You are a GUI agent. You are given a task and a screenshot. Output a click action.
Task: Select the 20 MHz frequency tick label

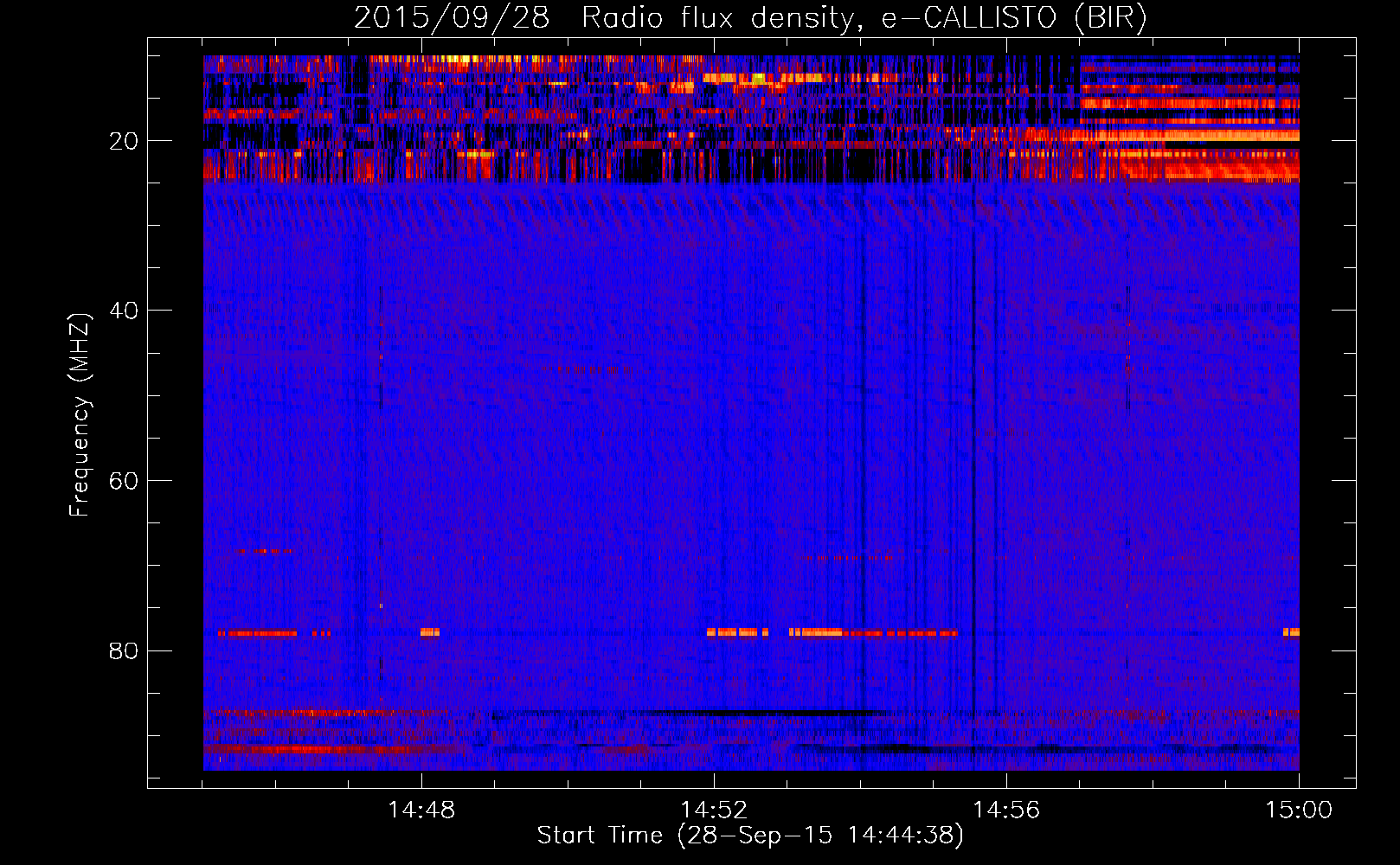tap(124, 141)
